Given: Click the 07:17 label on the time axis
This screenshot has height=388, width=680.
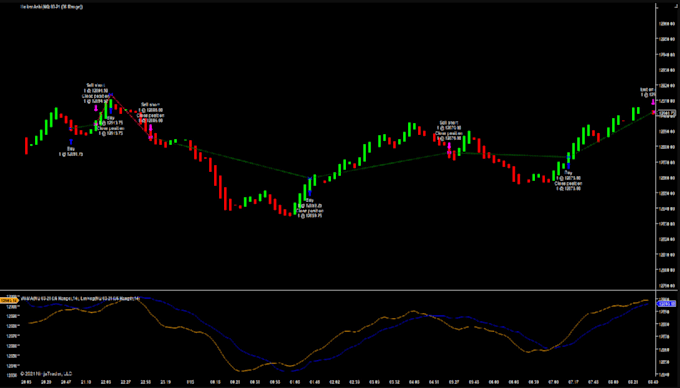Looking at the screenshot, I should pyautogui.click(x=573, y=382).
